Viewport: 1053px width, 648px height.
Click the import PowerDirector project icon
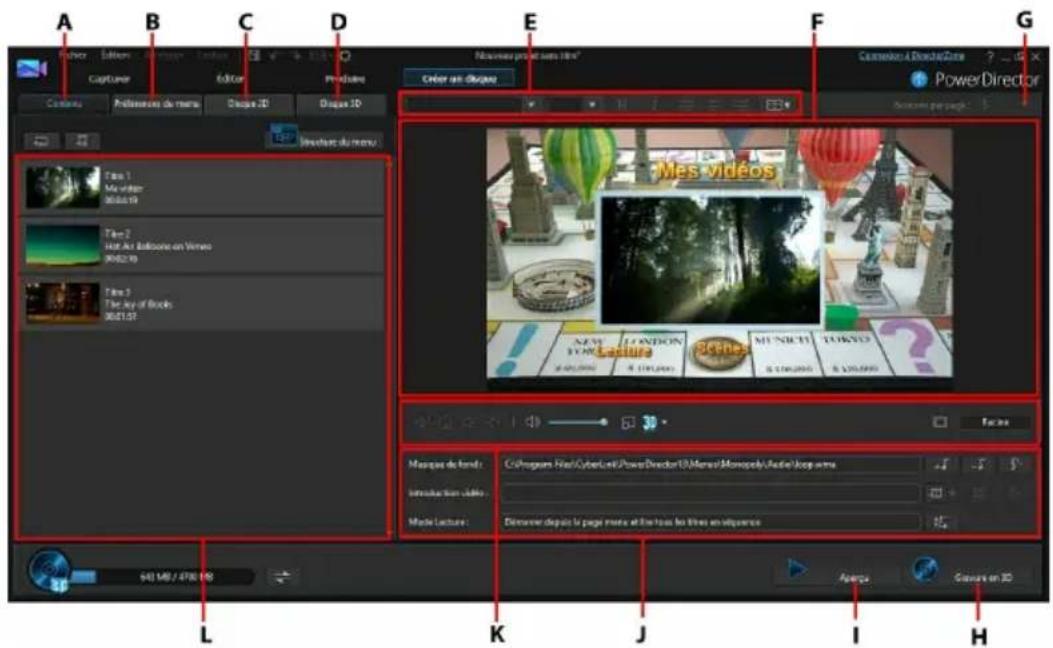82,141
